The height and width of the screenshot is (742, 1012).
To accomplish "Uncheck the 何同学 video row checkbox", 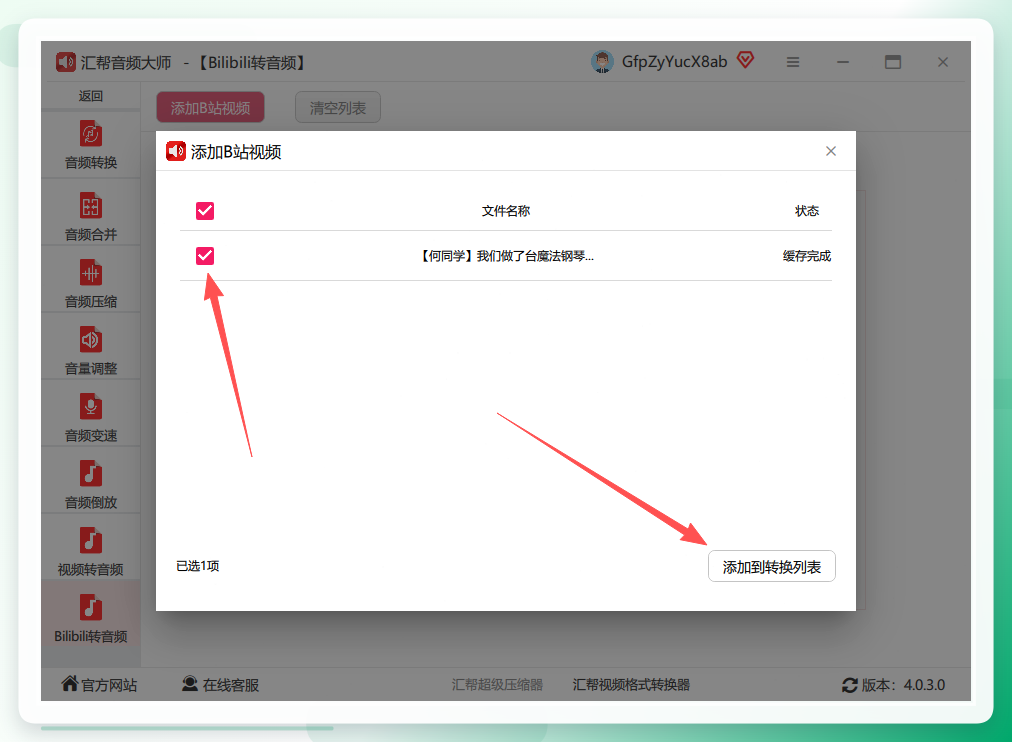I will coord(205,256).
